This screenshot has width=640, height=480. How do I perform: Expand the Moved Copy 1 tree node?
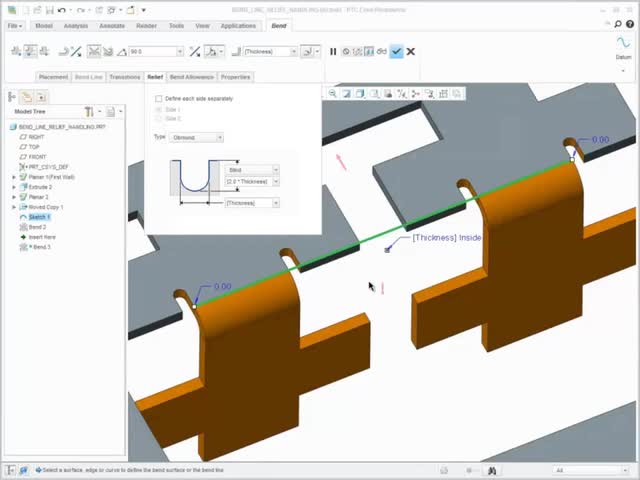(14, 207)
